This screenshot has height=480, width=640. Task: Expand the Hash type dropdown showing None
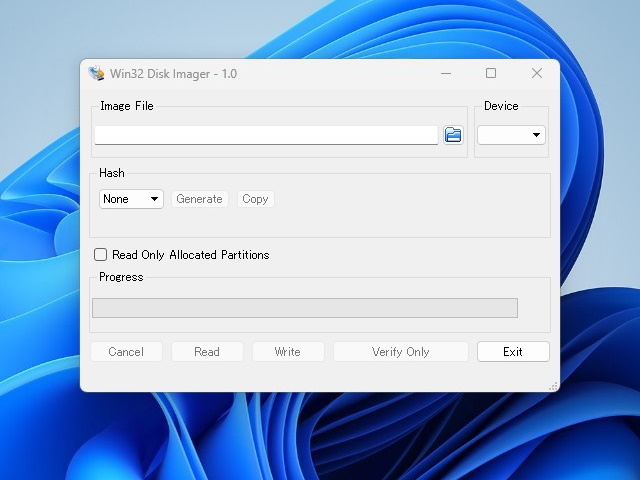(x=131, y=199)
